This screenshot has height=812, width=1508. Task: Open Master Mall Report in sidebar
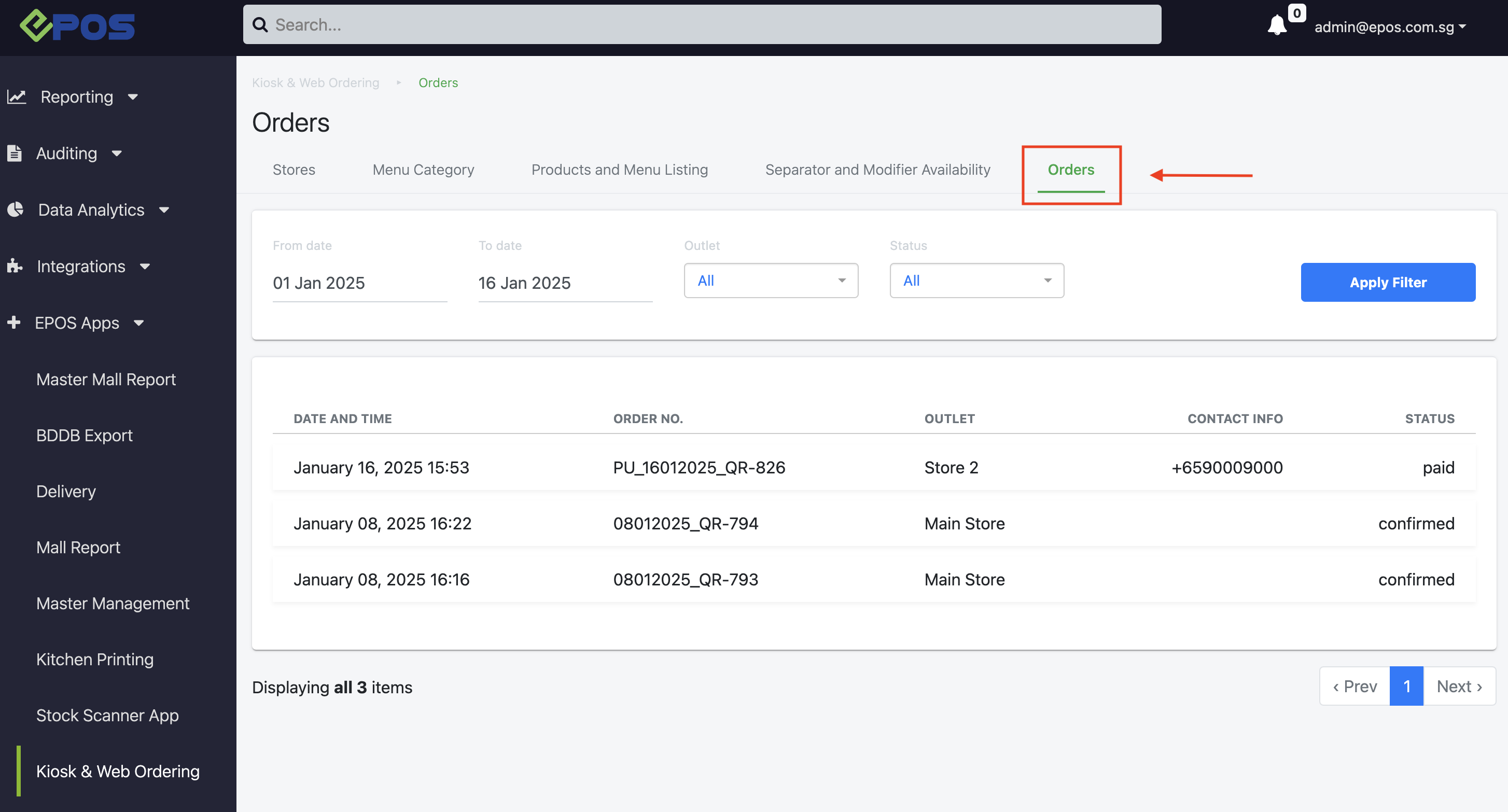click(x=106, y=380)
